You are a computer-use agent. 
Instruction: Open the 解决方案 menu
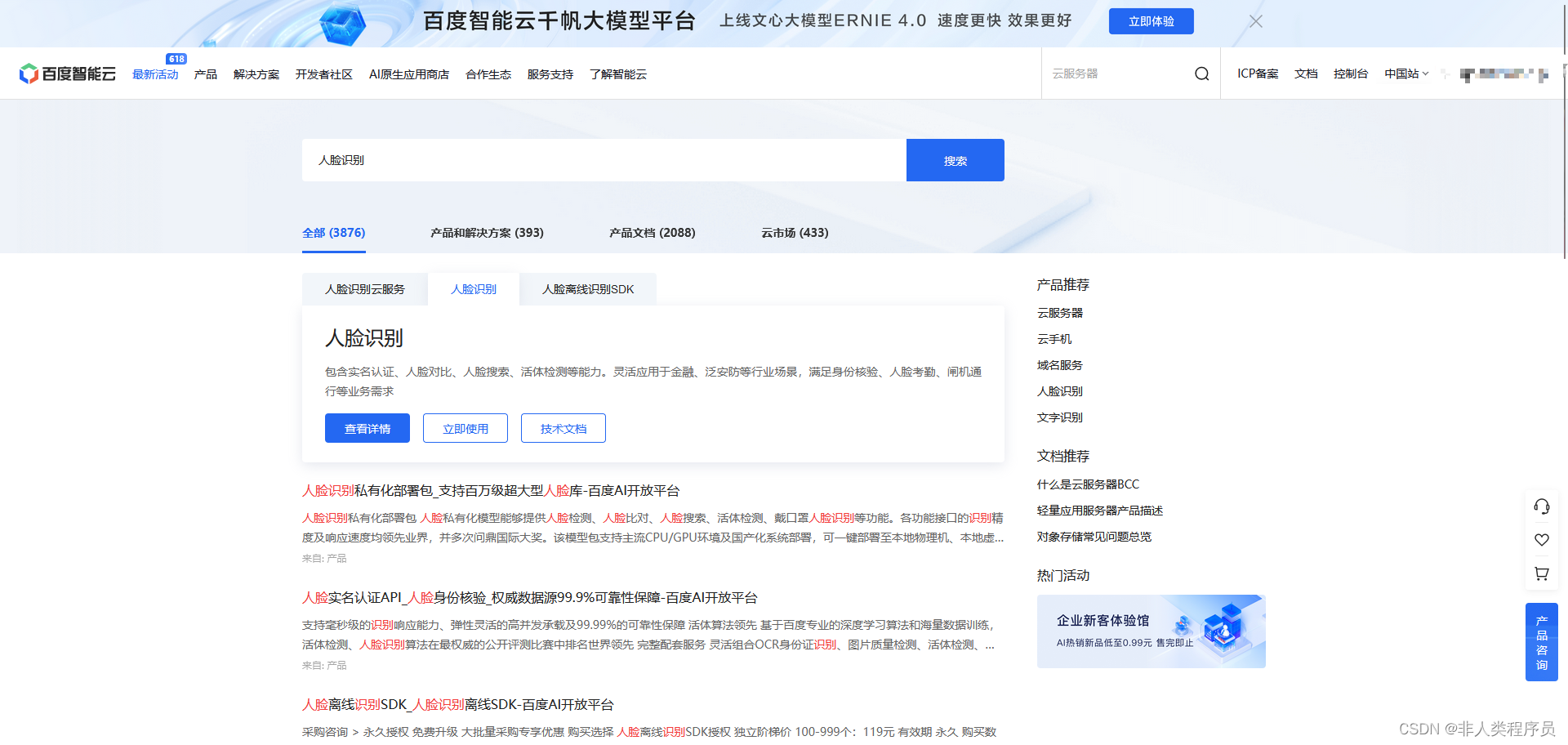256,74
